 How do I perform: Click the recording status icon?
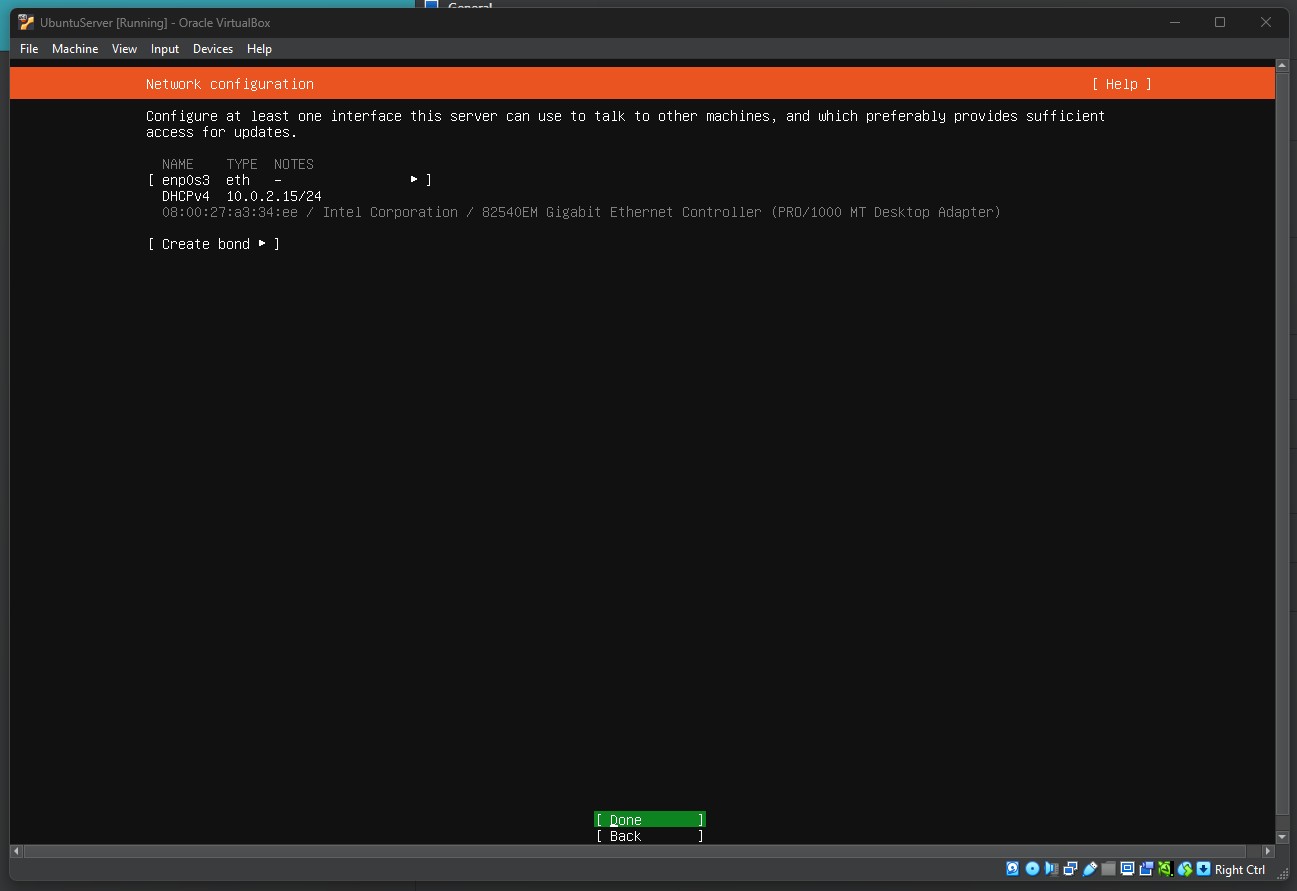point(1146,869)
